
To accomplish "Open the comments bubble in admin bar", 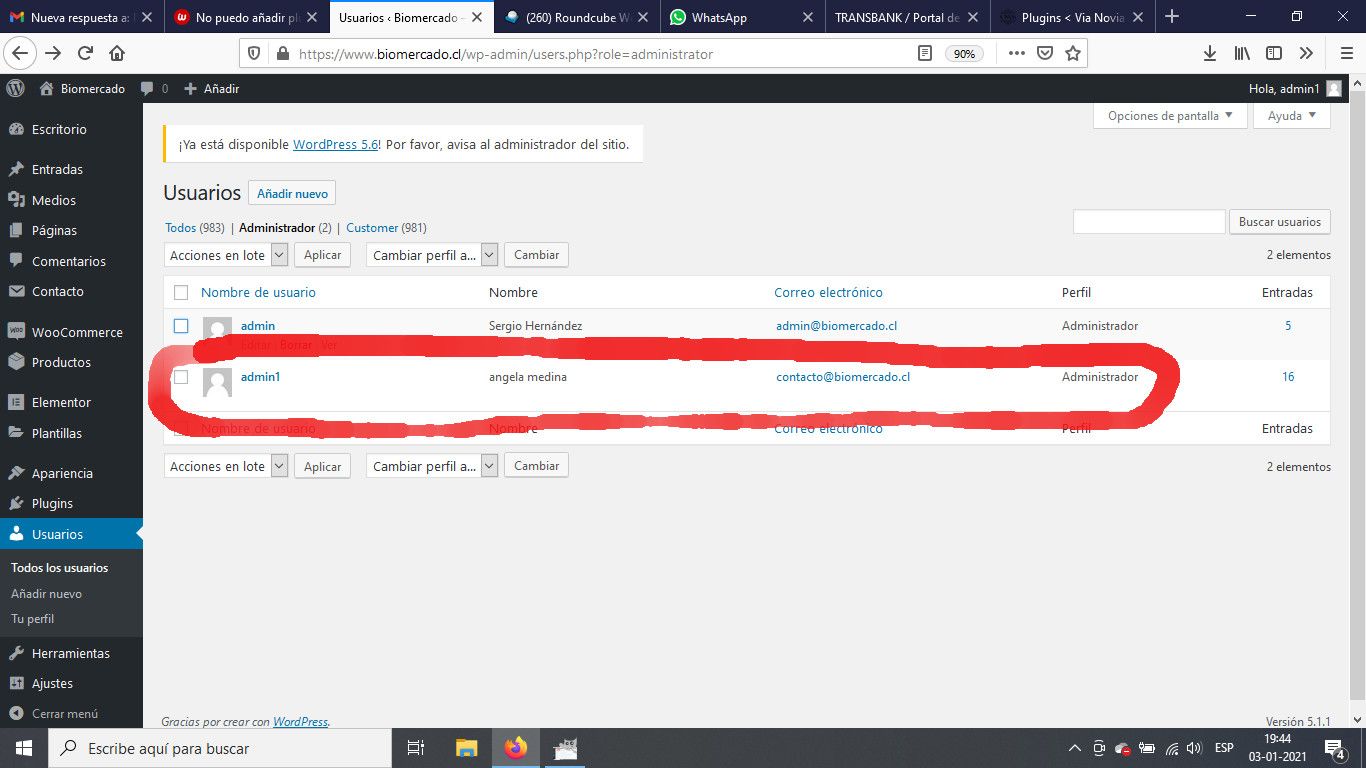I will click(147, 88).
